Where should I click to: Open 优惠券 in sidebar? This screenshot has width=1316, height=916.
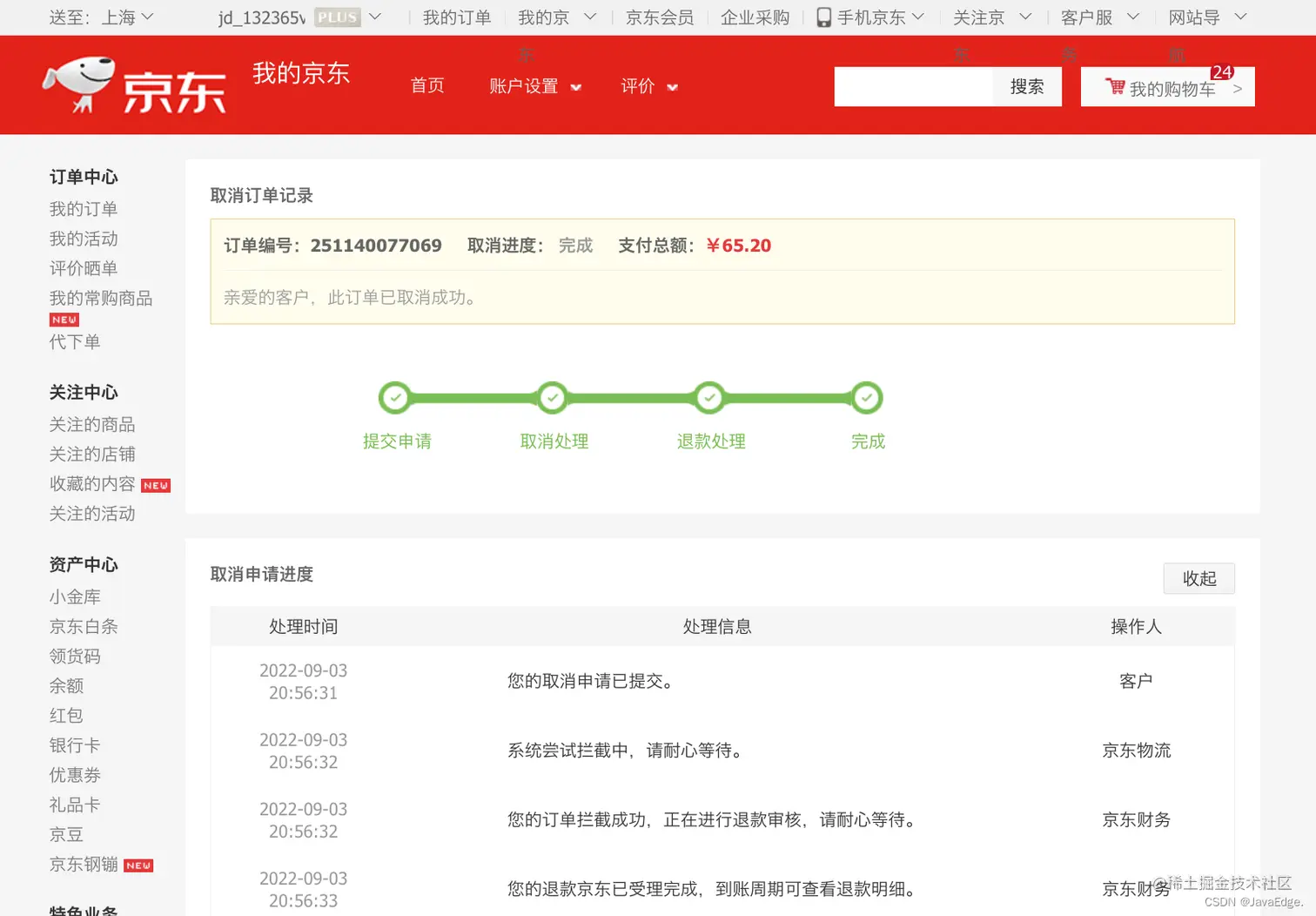click(x=75, y=774)
